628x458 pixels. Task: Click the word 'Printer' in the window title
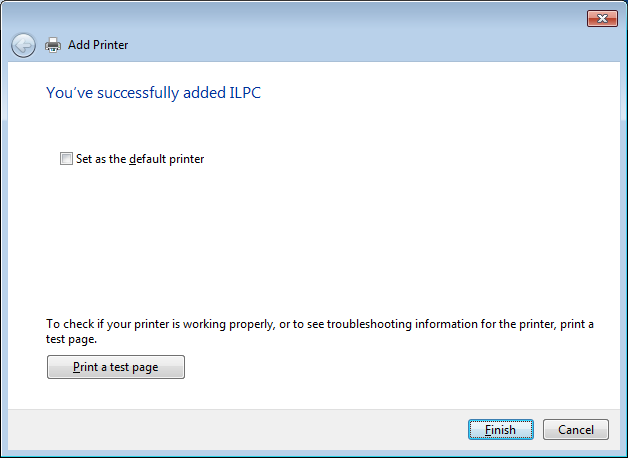click(111, 45)
